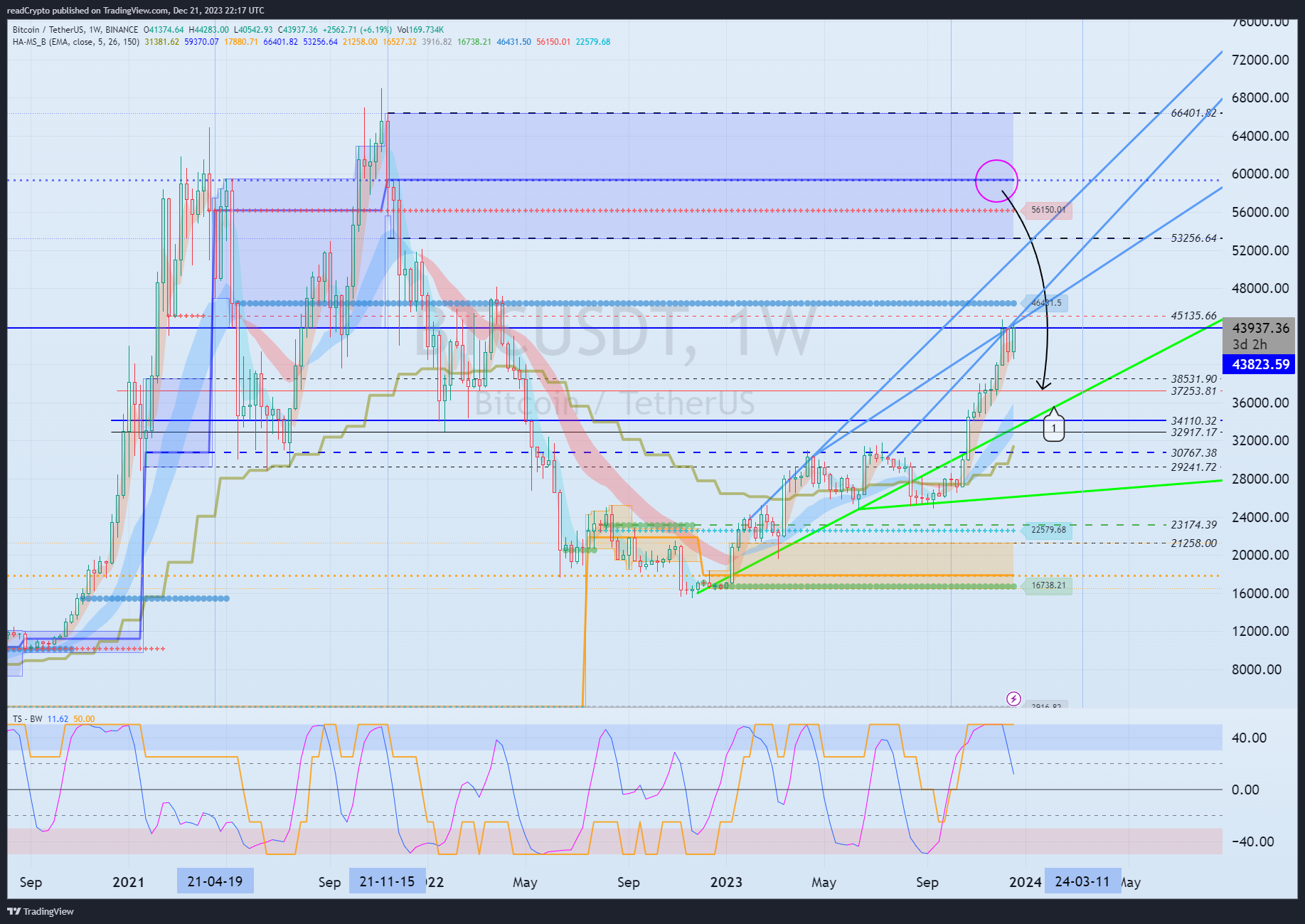Screen dimensions: 1305x924
Task: Click the 30767.38 level label
Action: [1193, 453]
